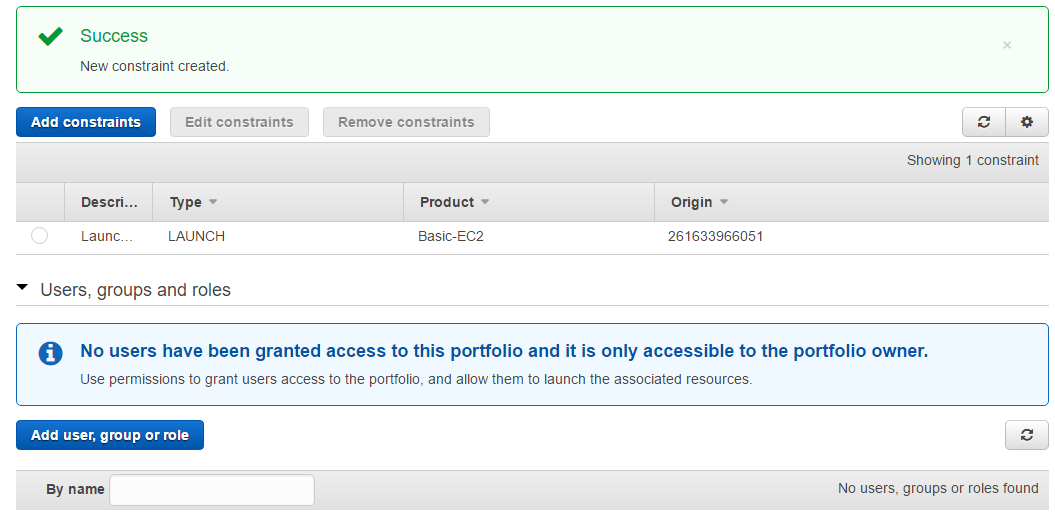The width and height of the screenshot is (1055, 519).
Task: Select the LAUNCH constraint radio button
Action: [x=39, y=236]
